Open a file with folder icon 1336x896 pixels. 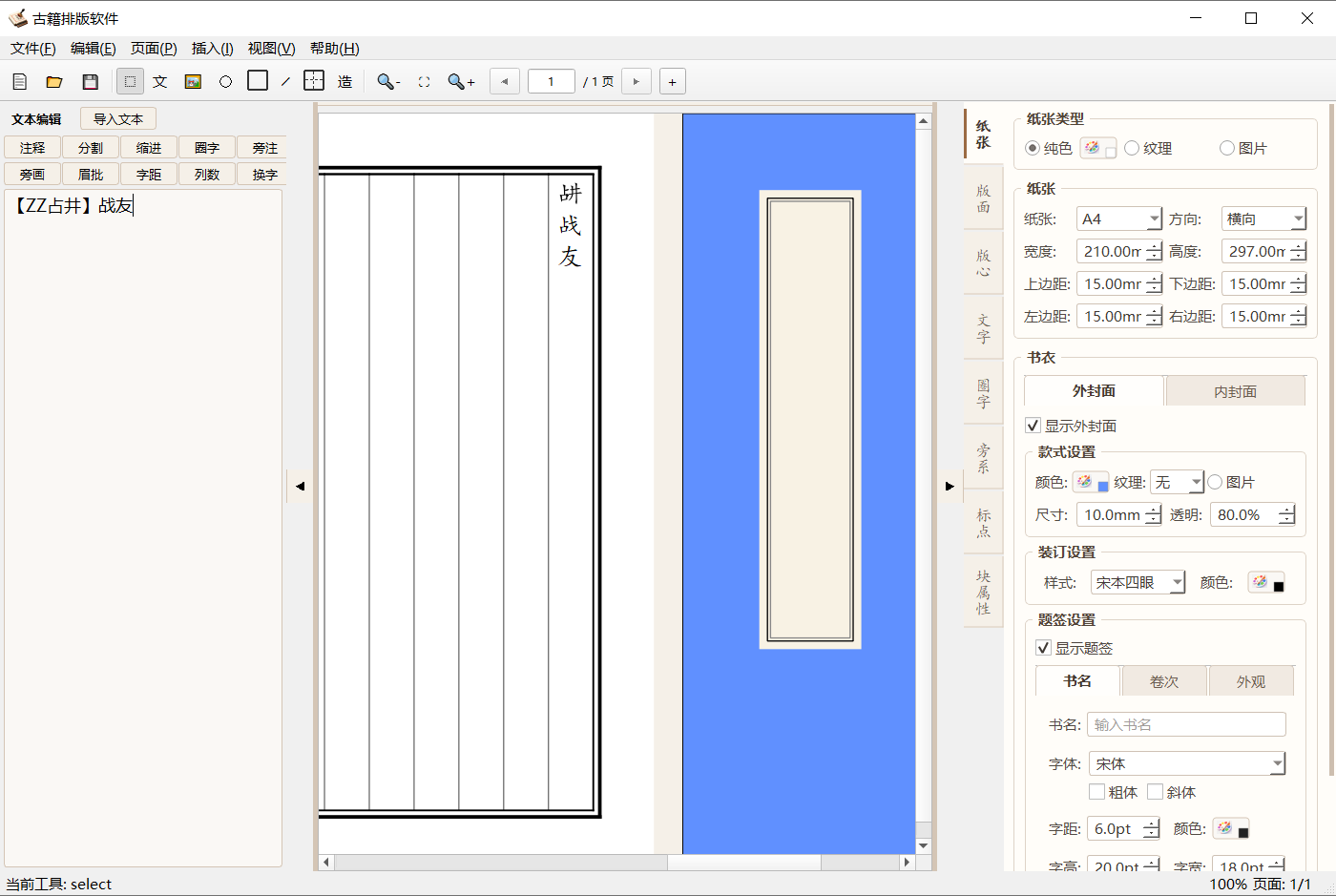point(54,82)
